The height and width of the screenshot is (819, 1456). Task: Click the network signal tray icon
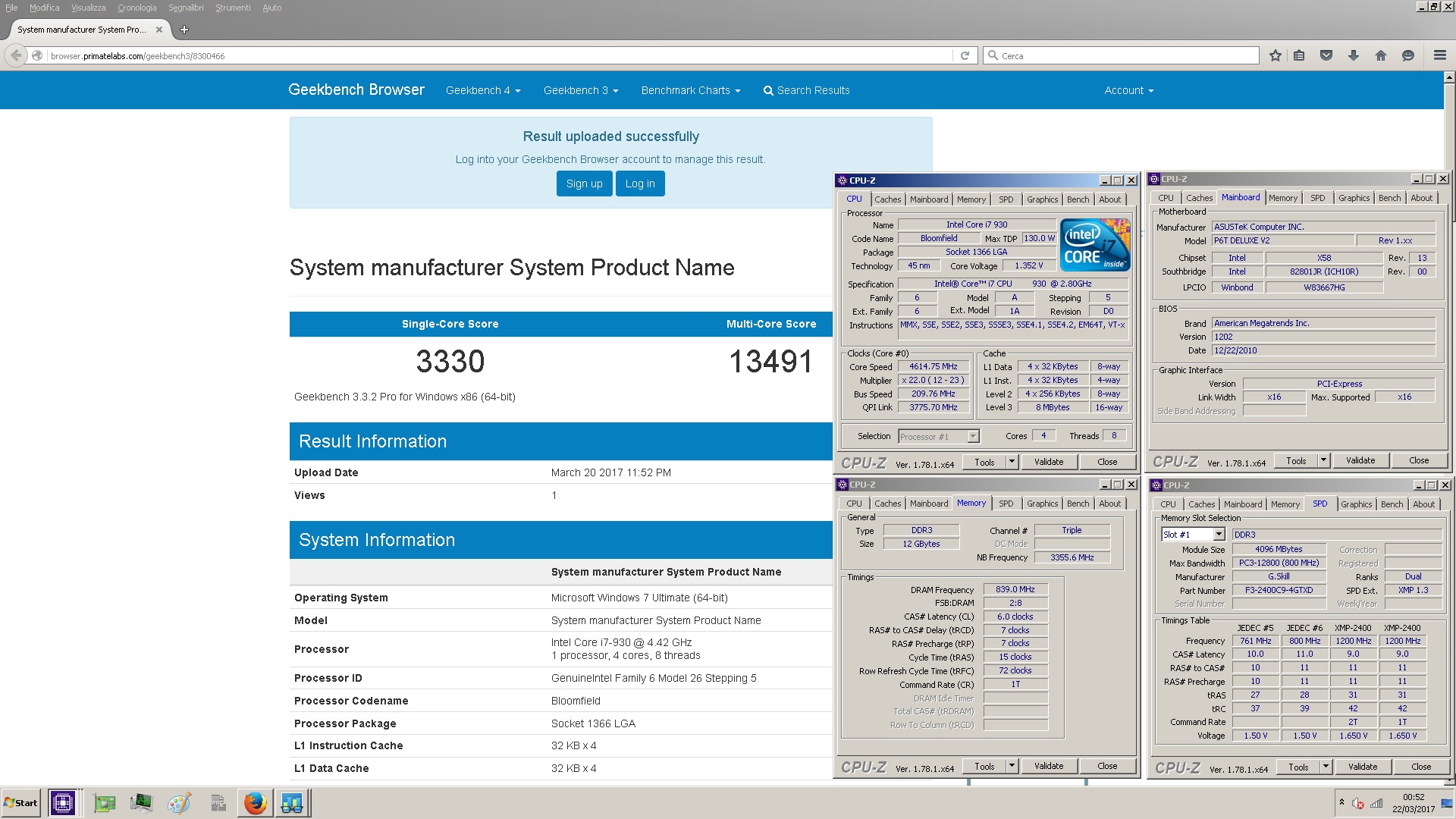click(x=1376, y=803)
